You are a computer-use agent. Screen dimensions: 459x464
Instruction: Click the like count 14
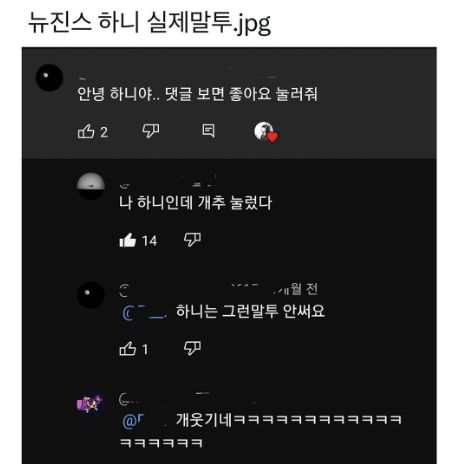click(149, 241)
